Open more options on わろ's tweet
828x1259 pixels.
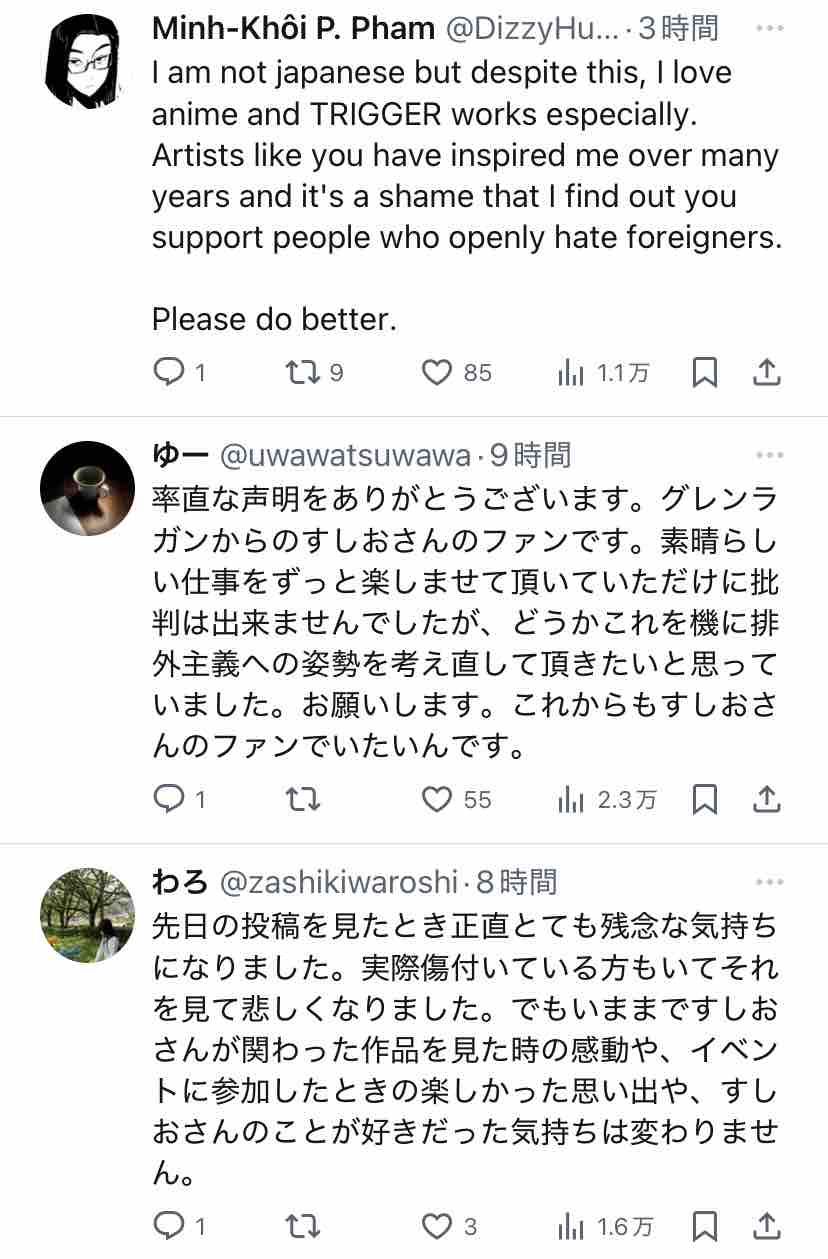769,882
